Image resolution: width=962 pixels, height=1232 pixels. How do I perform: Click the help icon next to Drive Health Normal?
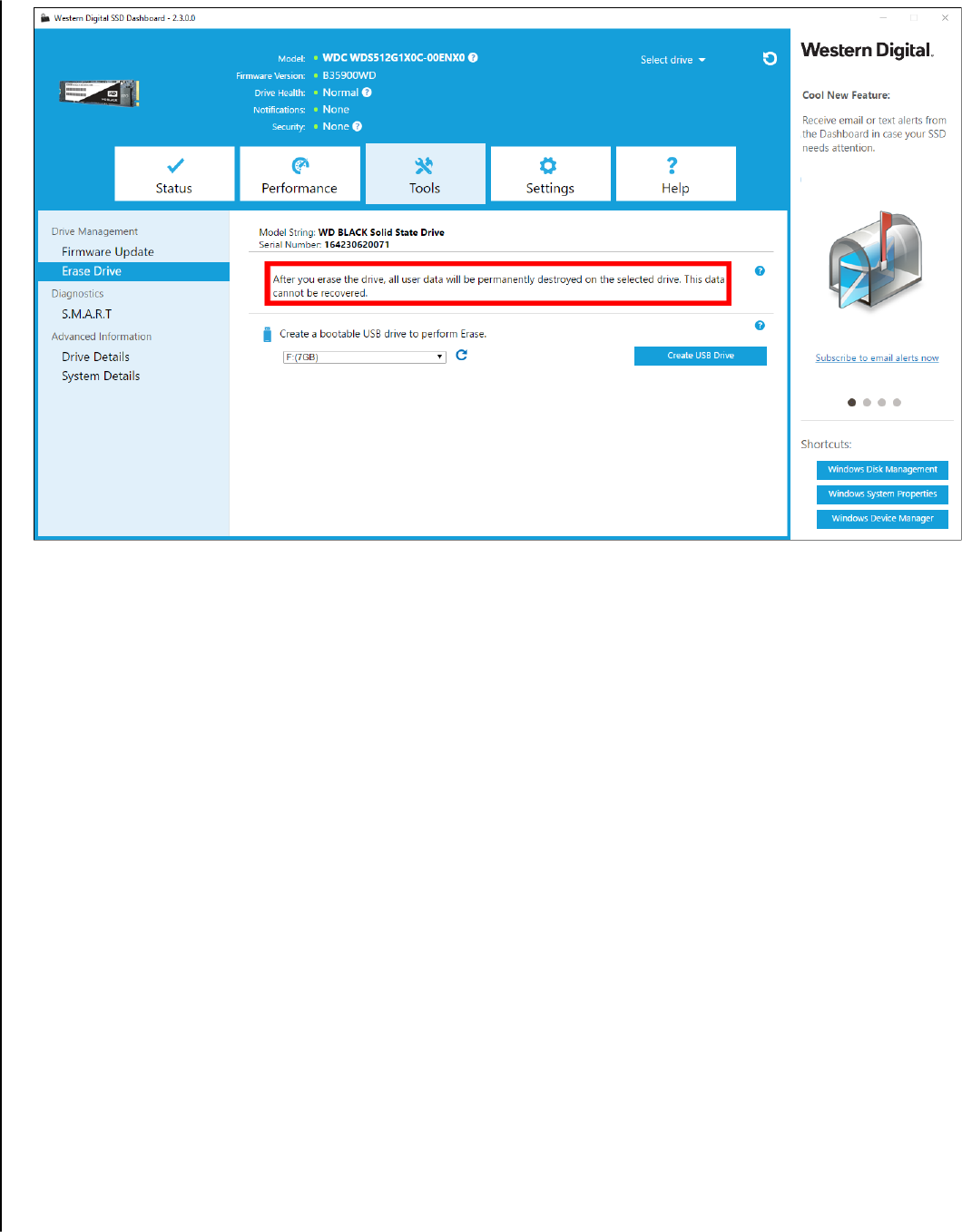[367, 93]
